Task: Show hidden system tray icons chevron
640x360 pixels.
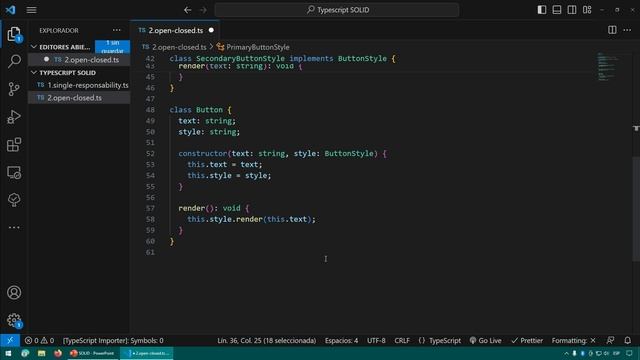Action: pyautogui.click(x=566, y=353)
